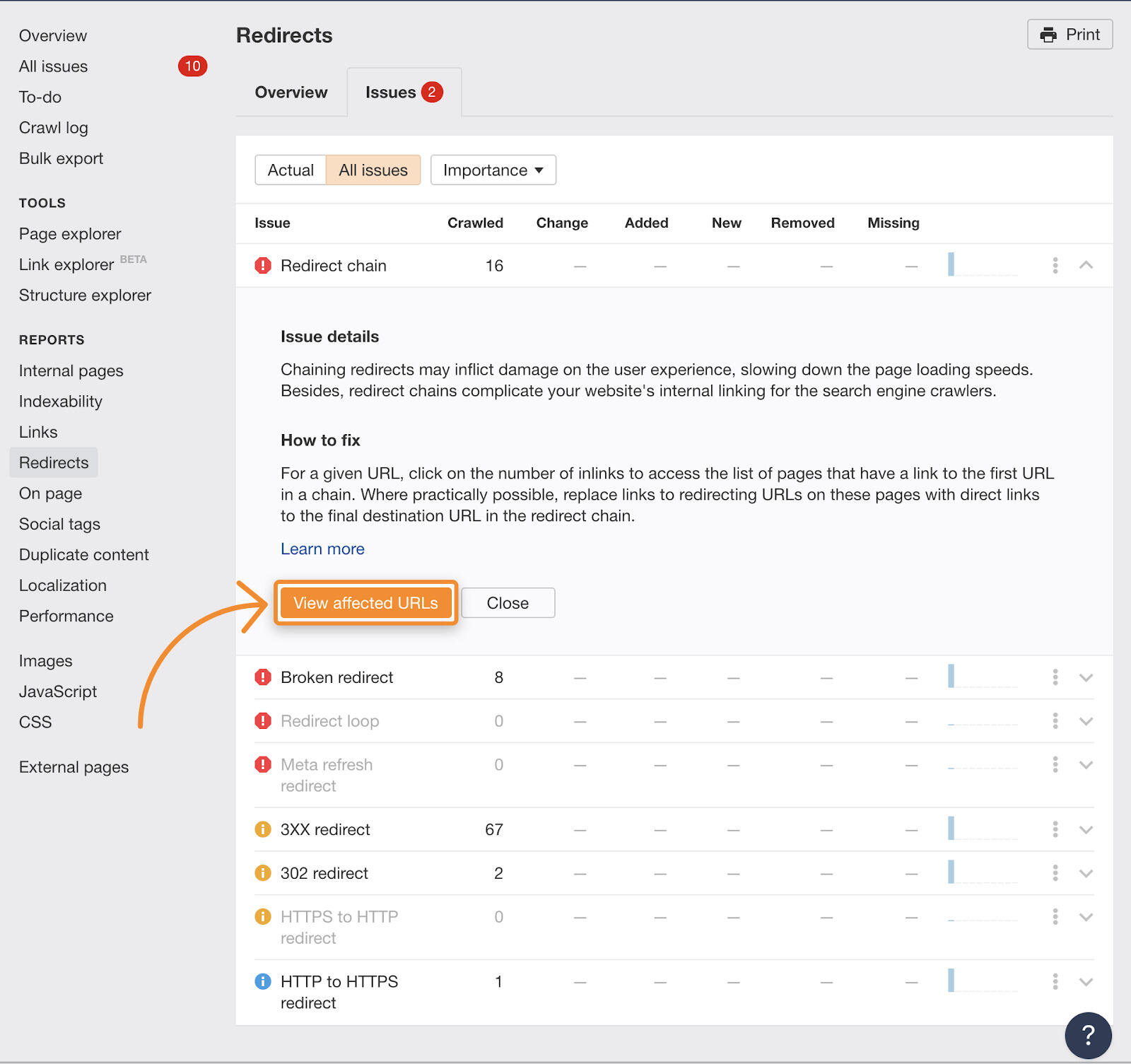
Task: Print the Redirects report
Action: click(x=1070, y=35)
